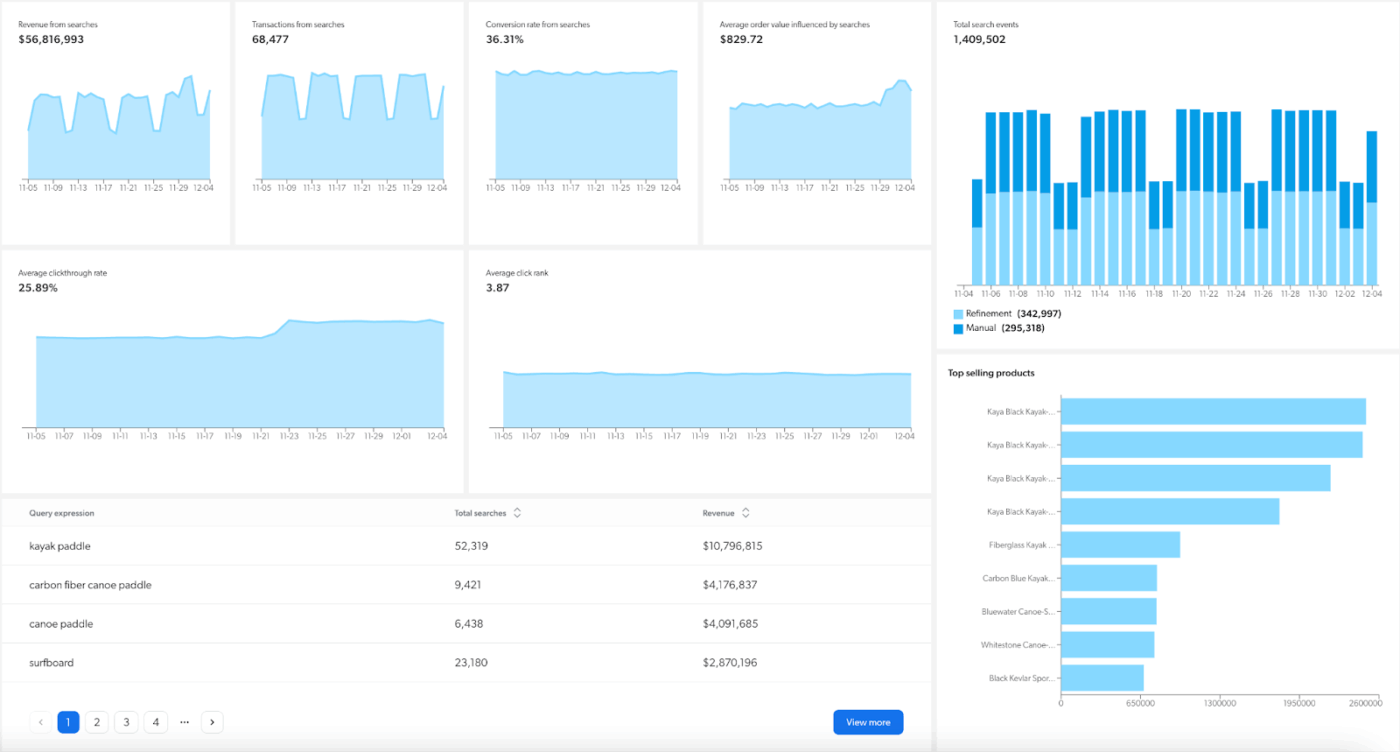This screenshot has height=752, width=1400.
Task: Click the Manual legend color swatch
Action: (x=958, y=328)
